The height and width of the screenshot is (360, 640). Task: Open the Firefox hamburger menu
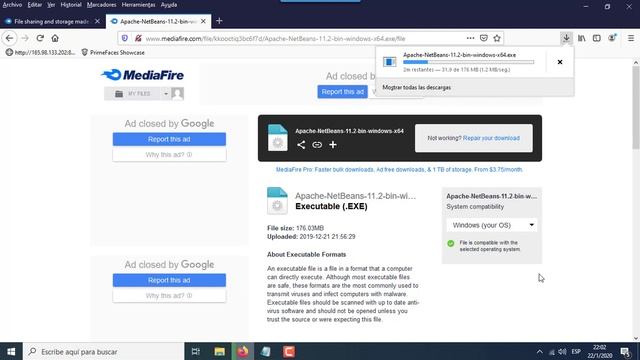coord(631,38)
